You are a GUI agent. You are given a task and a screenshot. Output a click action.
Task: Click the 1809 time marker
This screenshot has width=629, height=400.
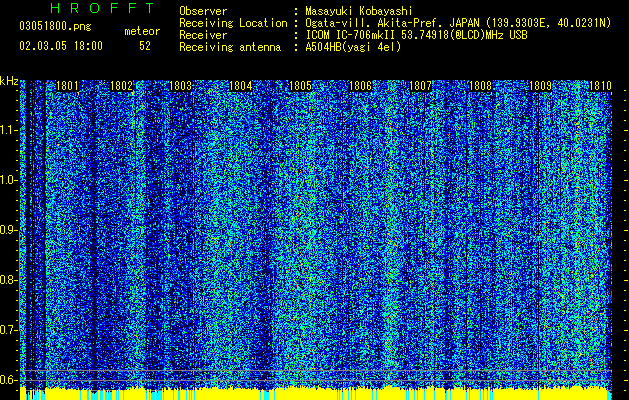pos(540,86)
